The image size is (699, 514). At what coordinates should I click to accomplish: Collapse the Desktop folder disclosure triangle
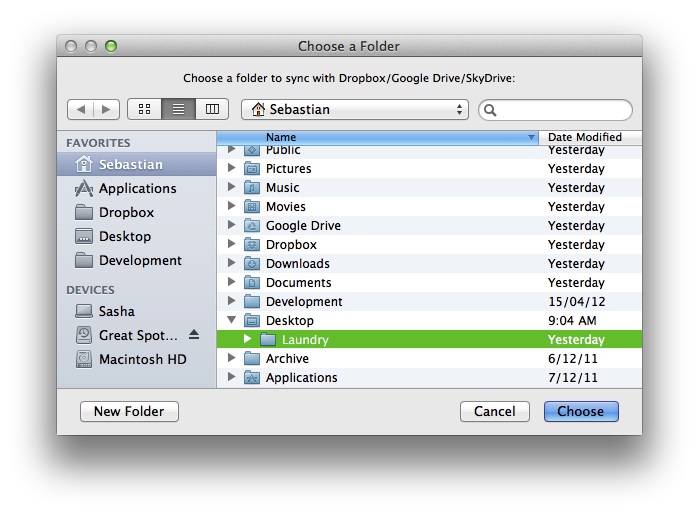pyautogui.click(x=232, y=321)
